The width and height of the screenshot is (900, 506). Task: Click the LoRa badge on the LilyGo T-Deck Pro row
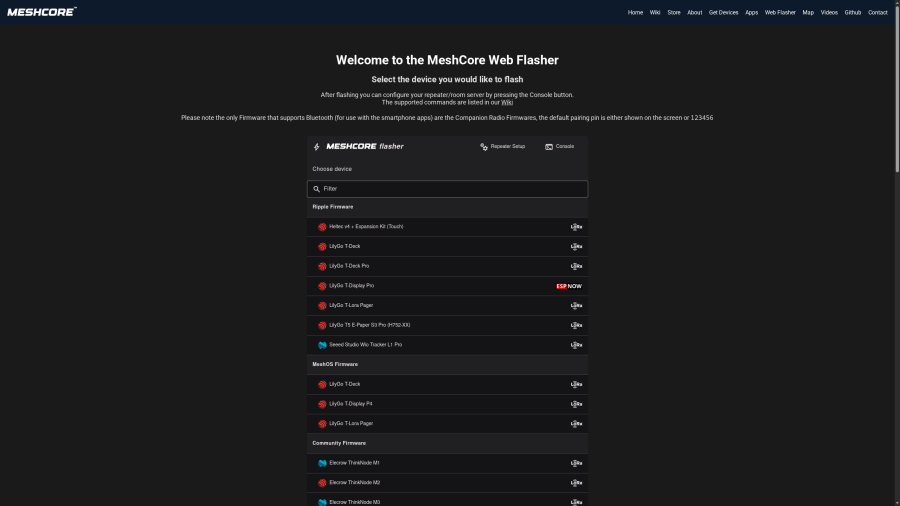[x=576, y=266]
